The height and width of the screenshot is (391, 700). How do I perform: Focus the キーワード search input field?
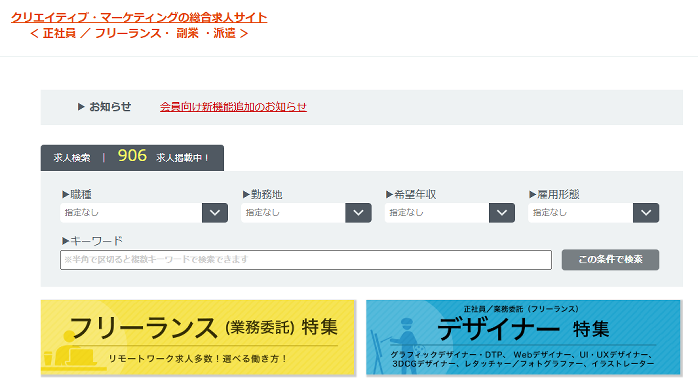tap(306, 260)
